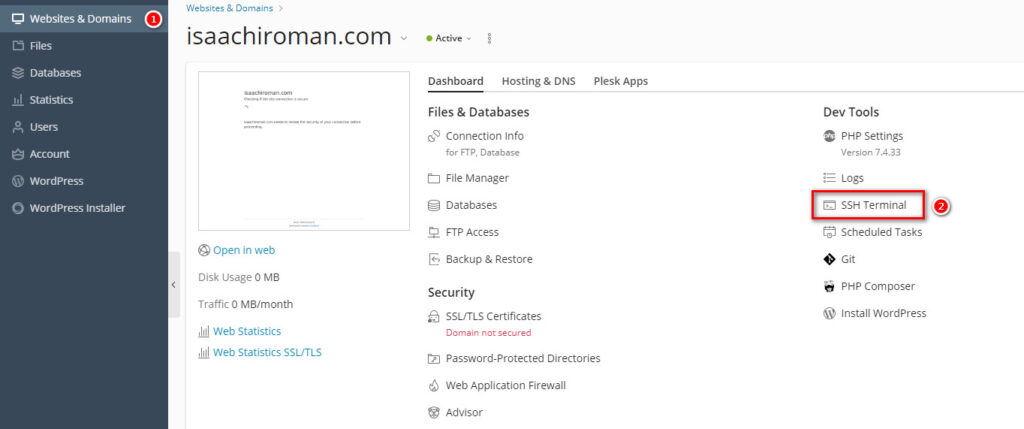Click the Websites & Domains breadcrumb link
The height and width of the screenshot is (429, 1024).
point(230,8)
